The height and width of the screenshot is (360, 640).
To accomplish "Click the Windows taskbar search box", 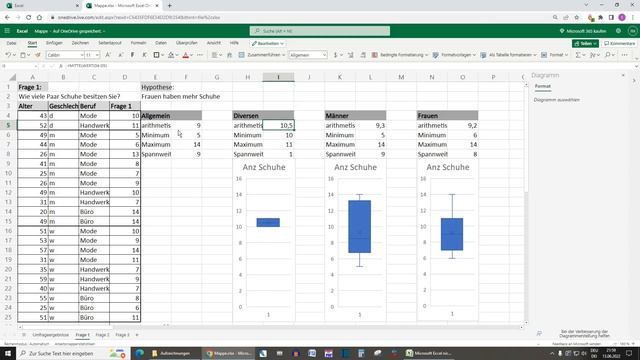I will pos(73,353).
